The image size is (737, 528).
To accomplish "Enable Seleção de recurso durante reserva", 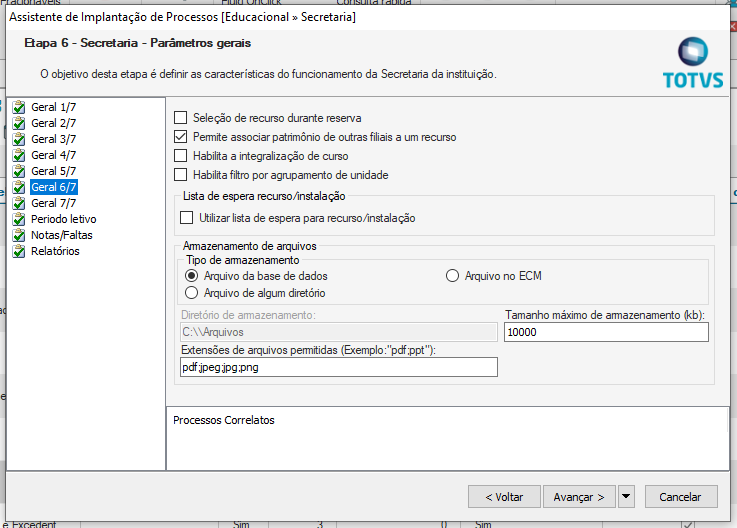I will coord(181,118).
